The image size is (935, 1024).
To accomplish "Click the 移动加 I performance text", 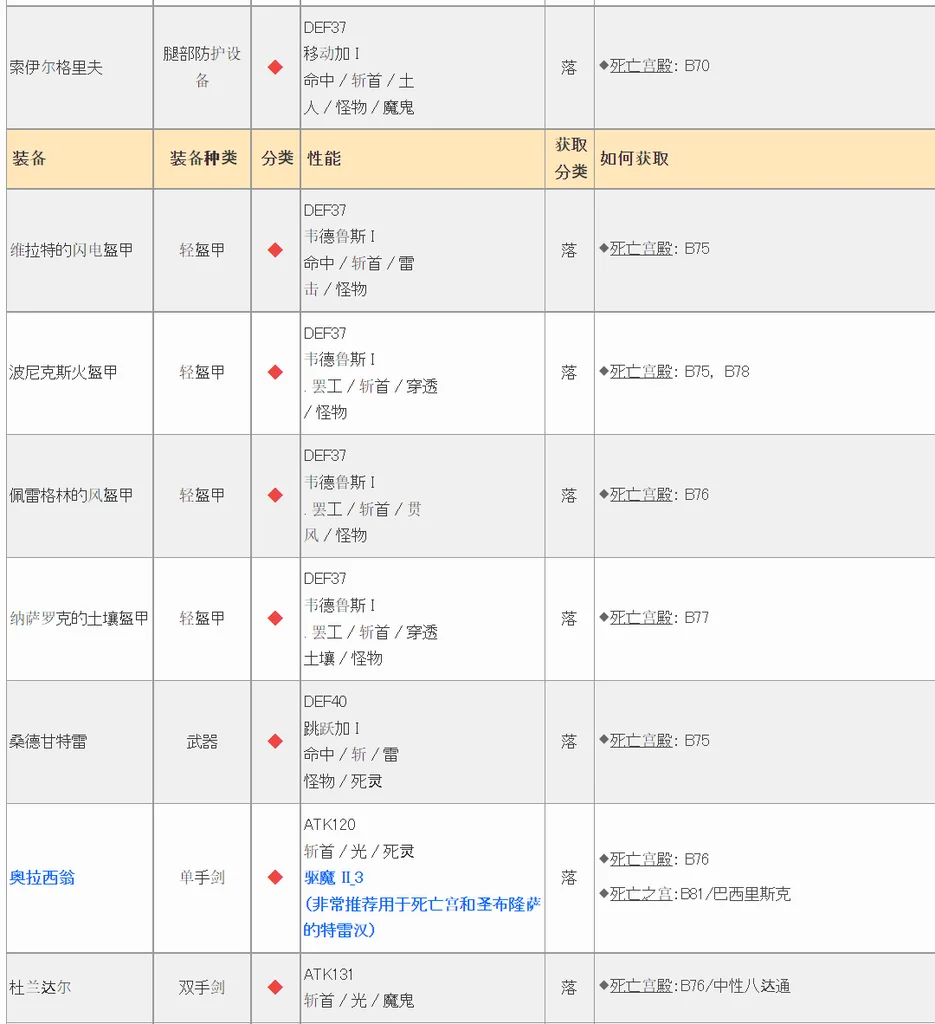I will click(x=331, y=54).
